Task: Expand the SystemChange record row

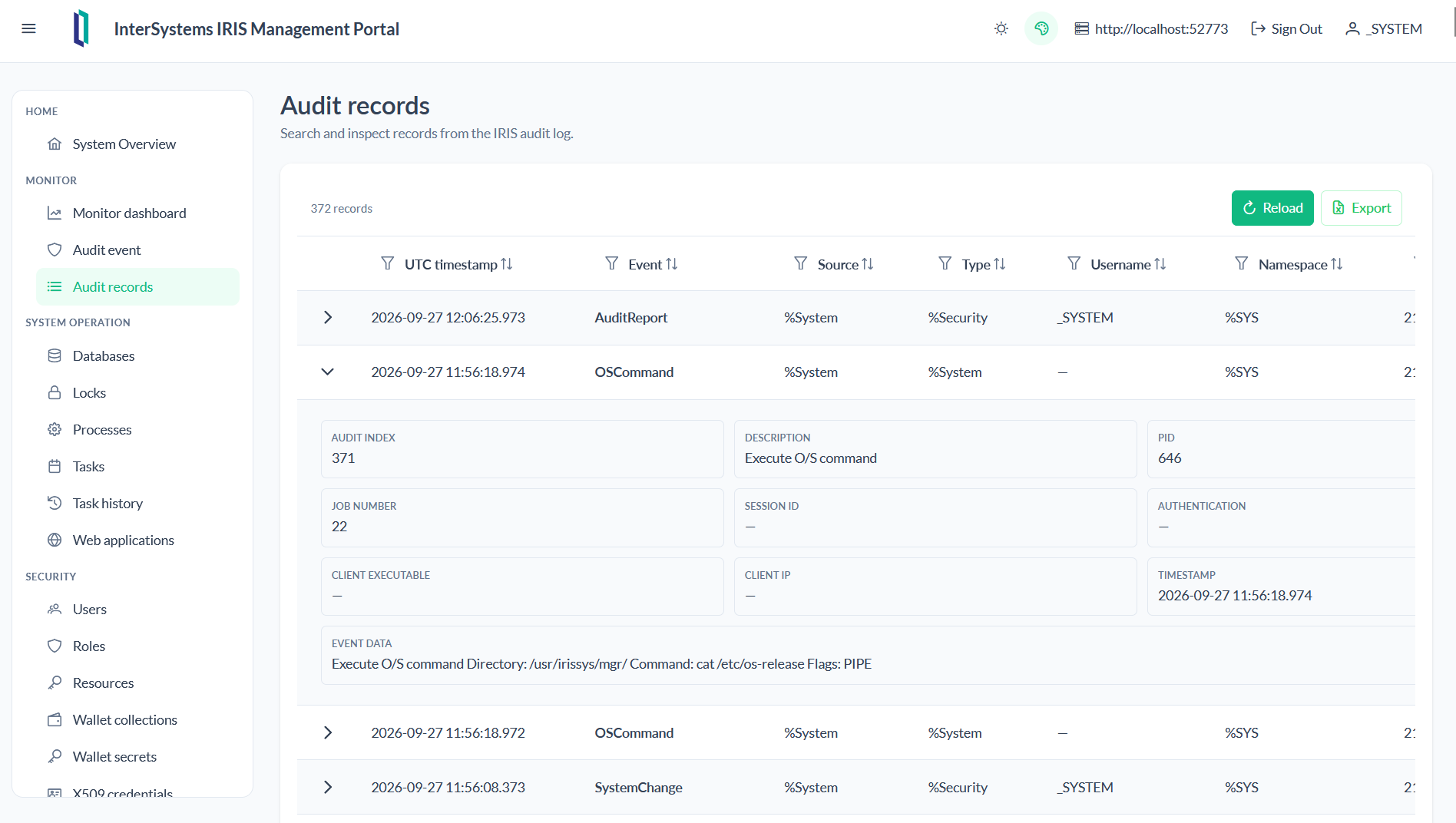Action: (328, 788)
